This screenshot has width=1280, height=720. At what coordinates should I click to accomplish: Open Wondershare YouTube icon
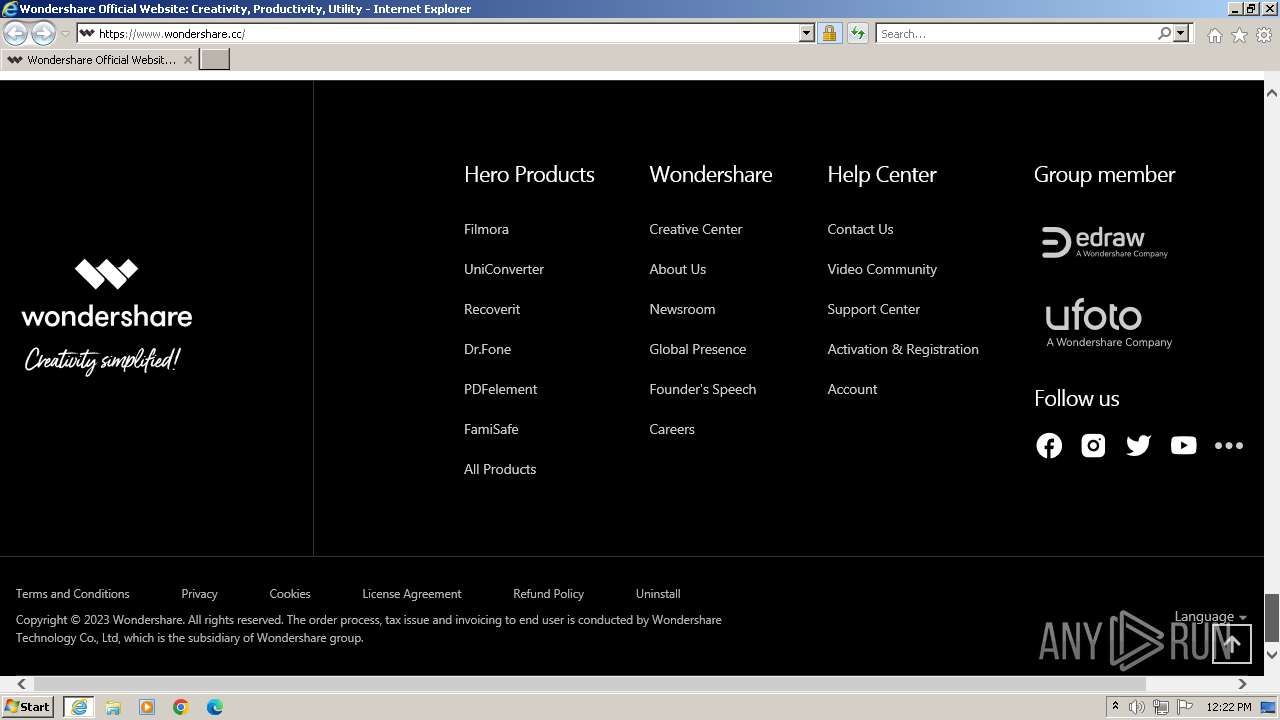tap(1183, 446)
